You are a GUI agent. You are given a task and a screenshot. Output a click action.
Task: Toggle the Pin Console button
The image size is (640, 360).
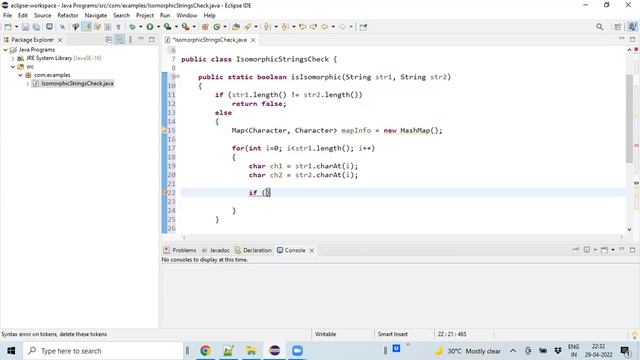pos(576,250)
